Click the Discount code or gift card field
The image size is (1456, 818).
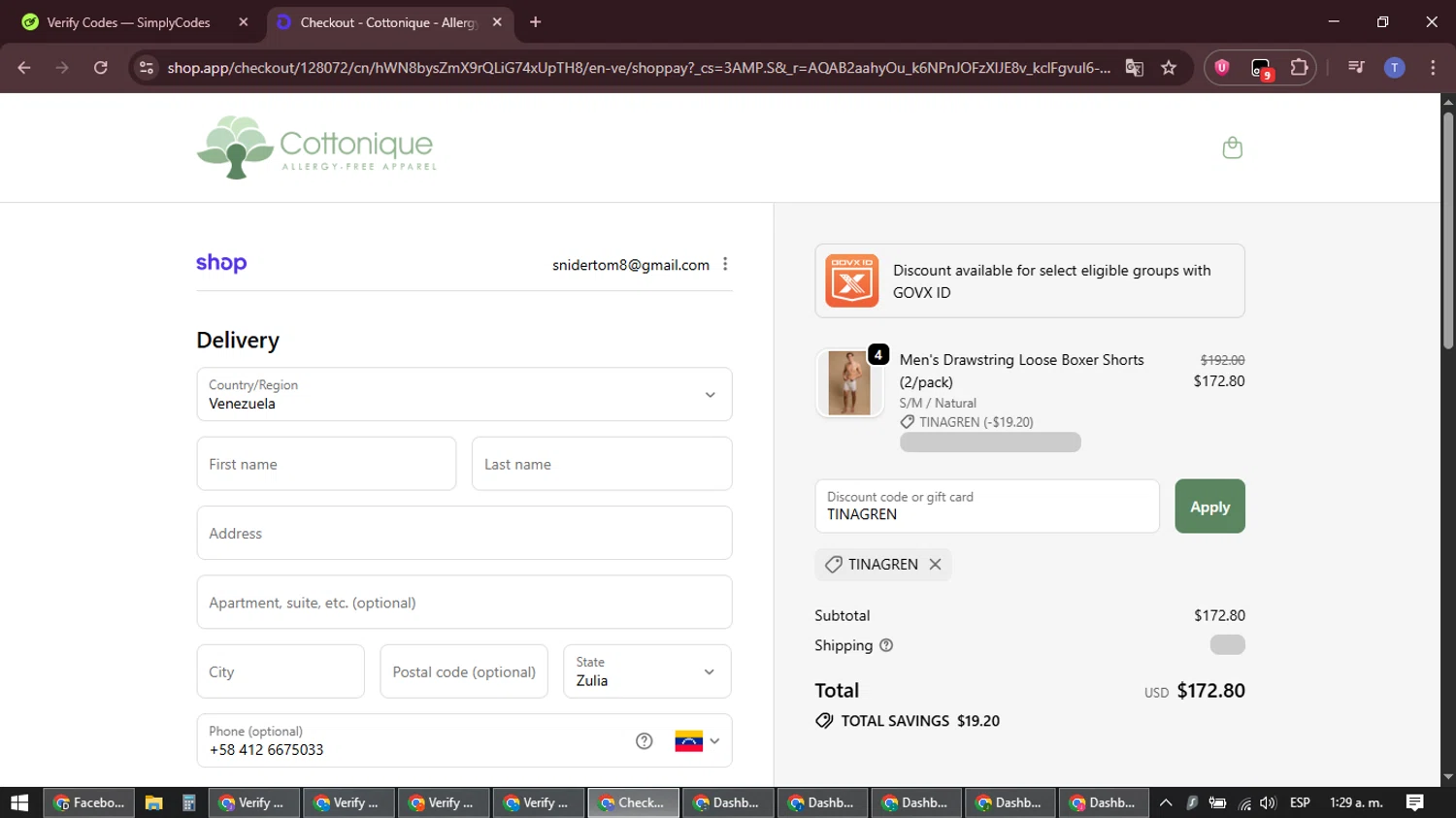pos(987,506)
